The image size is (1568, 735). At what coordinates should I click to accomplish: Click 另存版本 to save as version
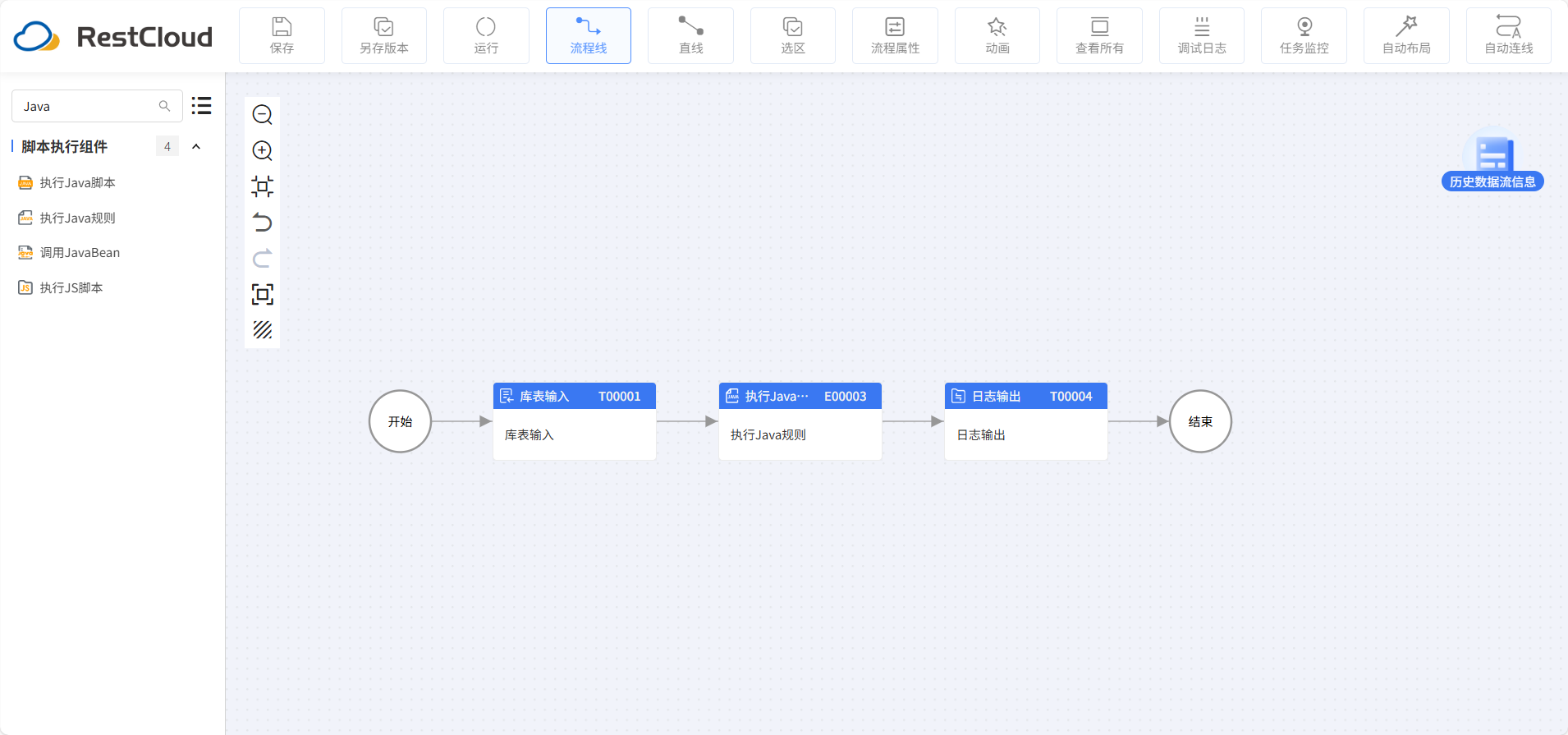(x=383, y=36)
